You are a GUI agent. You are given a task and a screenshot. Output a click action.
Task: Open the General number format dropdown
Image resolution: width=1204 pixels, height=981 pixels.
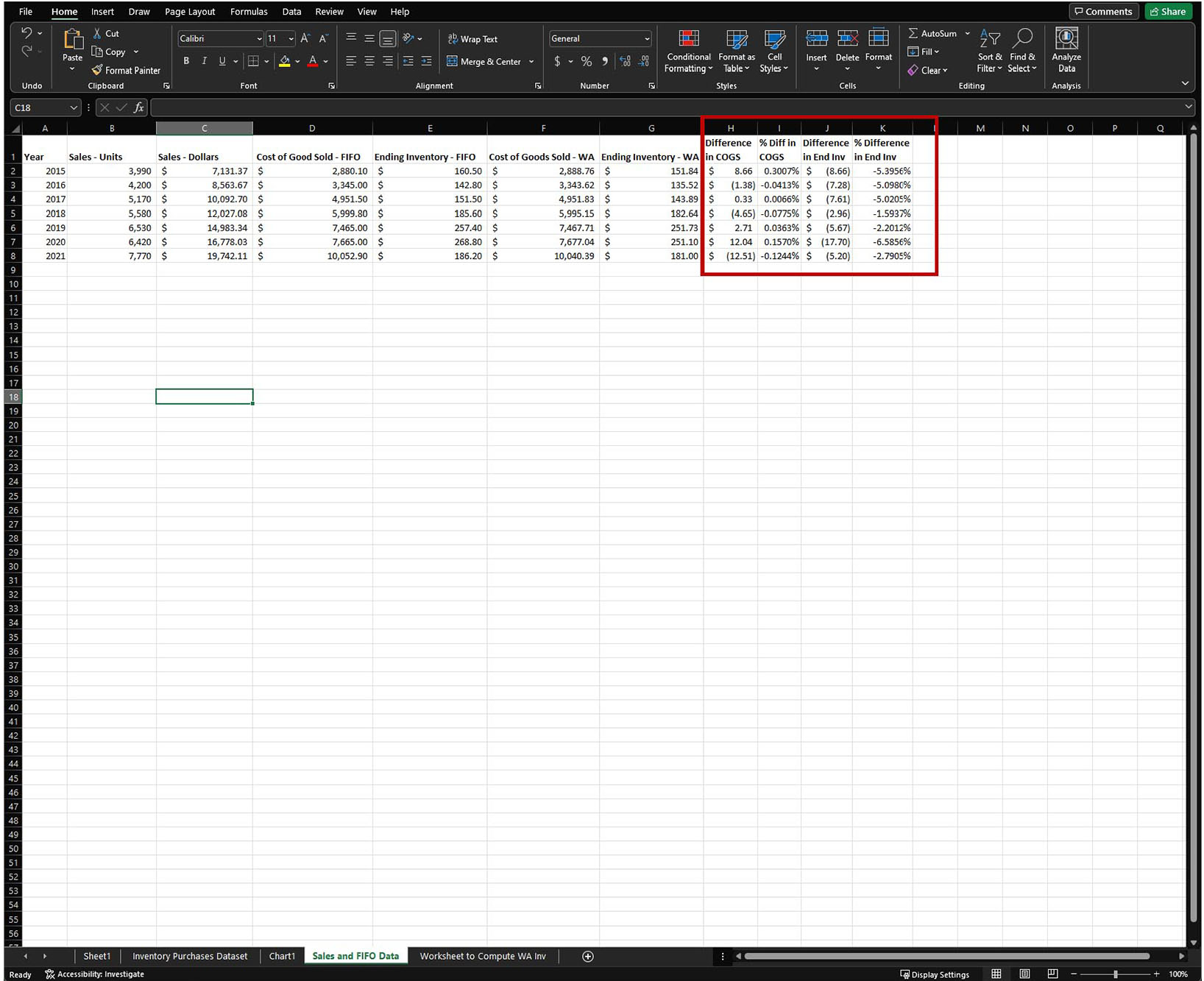646,38
